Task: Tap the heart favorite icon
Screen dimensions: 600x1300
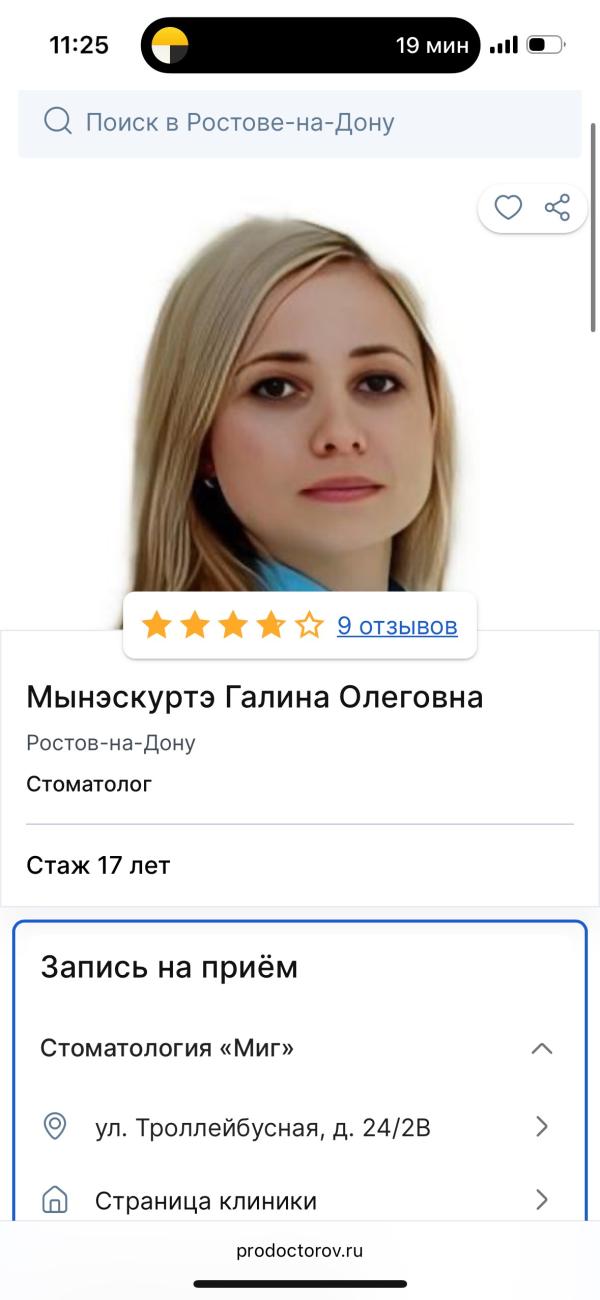Action: point(509,208)
